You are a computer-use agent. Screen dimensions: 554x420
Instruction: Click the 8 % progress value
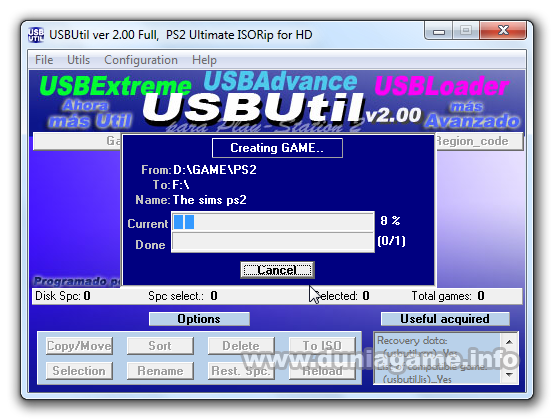click(x=390, y=221)
